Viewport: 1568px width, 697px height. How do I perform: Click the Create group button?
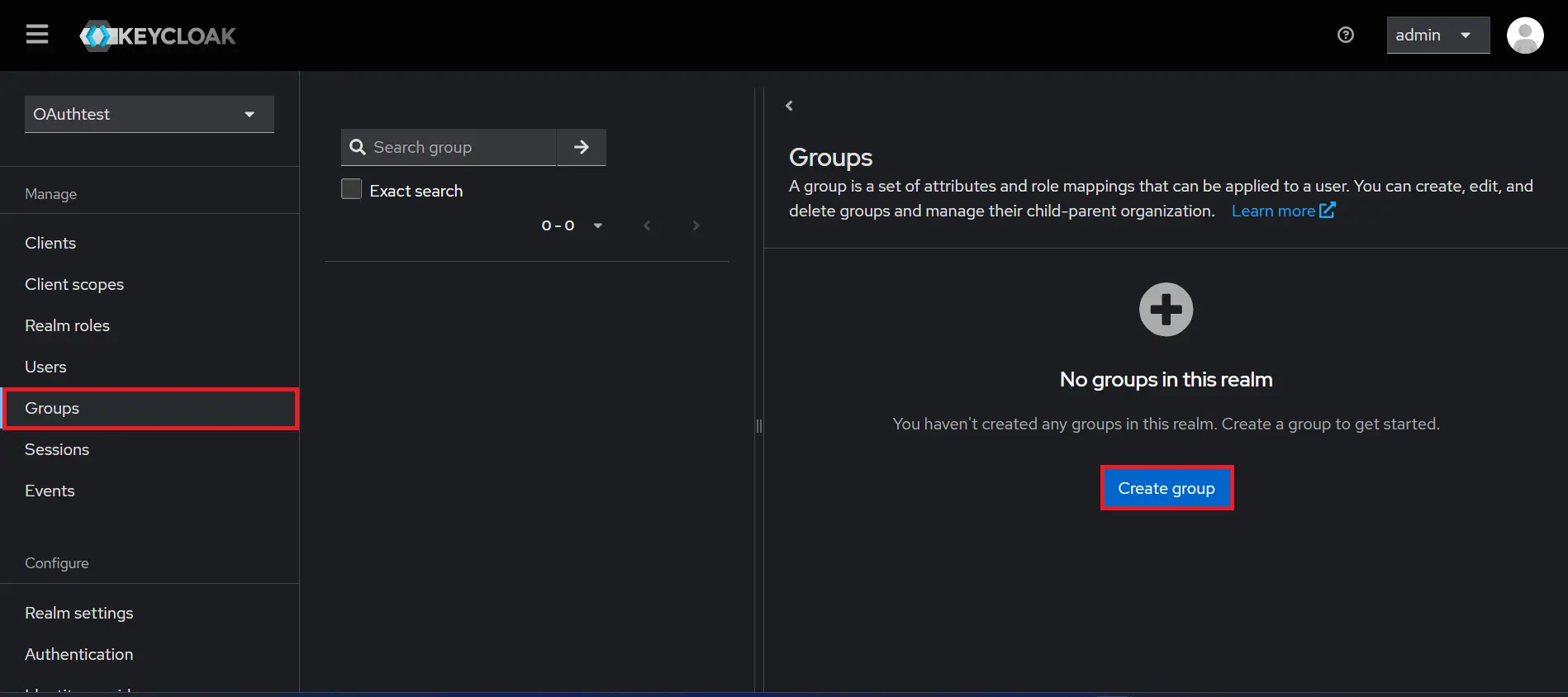click(1166, 488)
